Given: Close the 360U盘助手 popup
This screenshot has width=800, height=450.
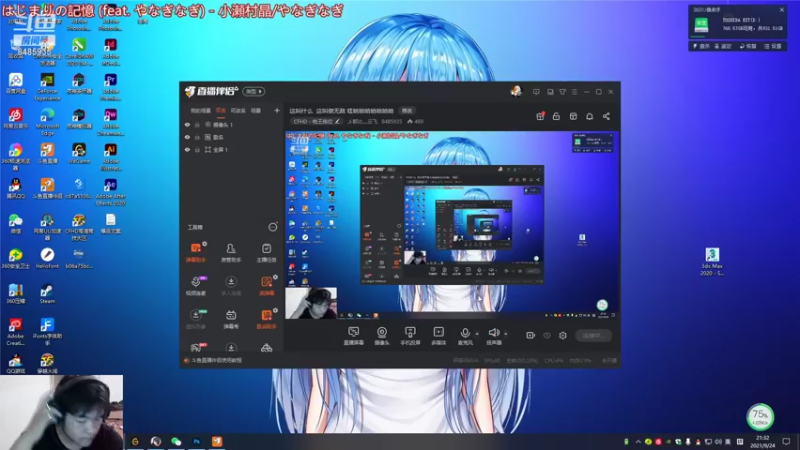Looking at the screenshot, I should click(x=782, y=10).
